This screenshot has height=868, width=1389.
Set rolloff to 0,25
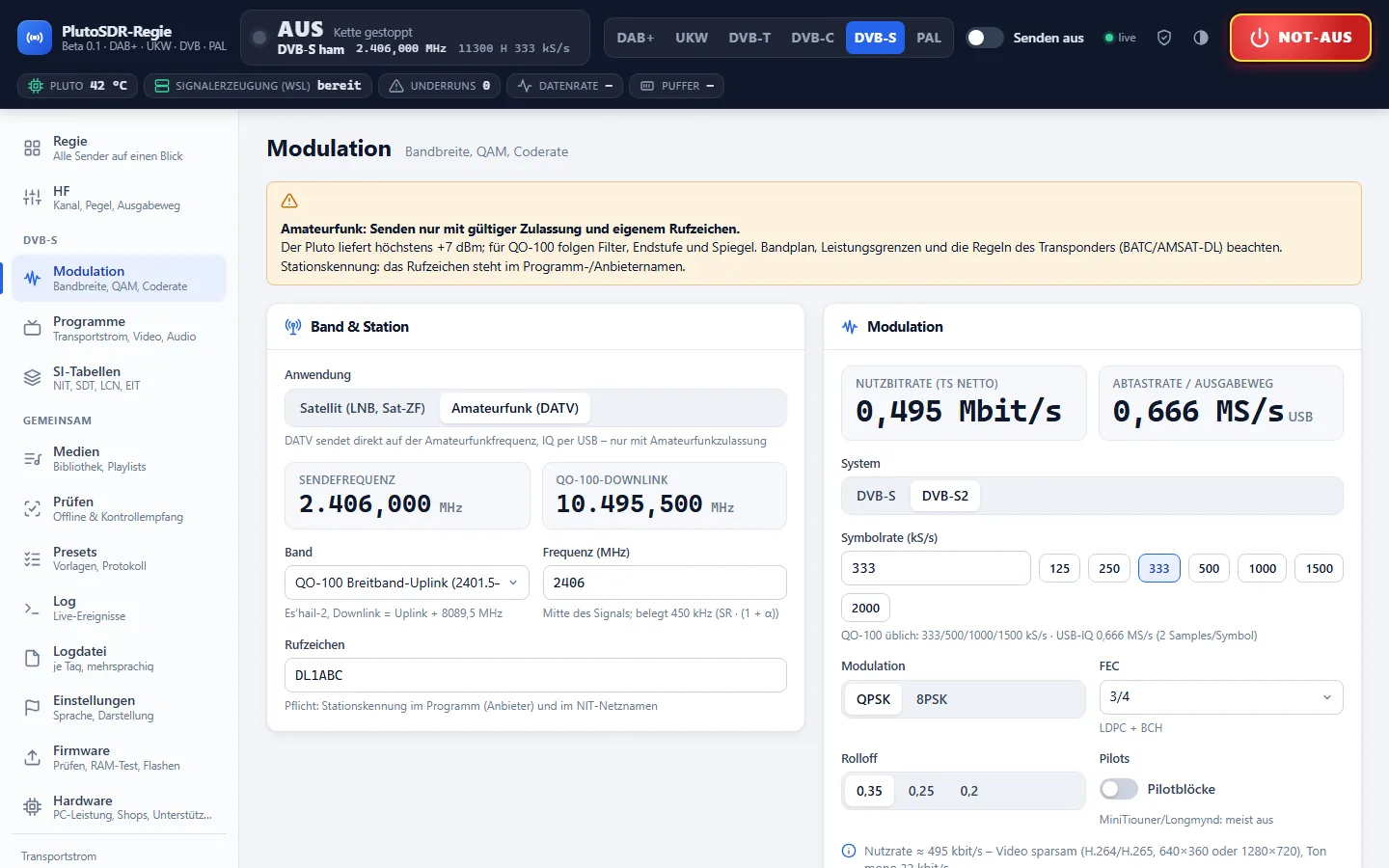[921, 791]
